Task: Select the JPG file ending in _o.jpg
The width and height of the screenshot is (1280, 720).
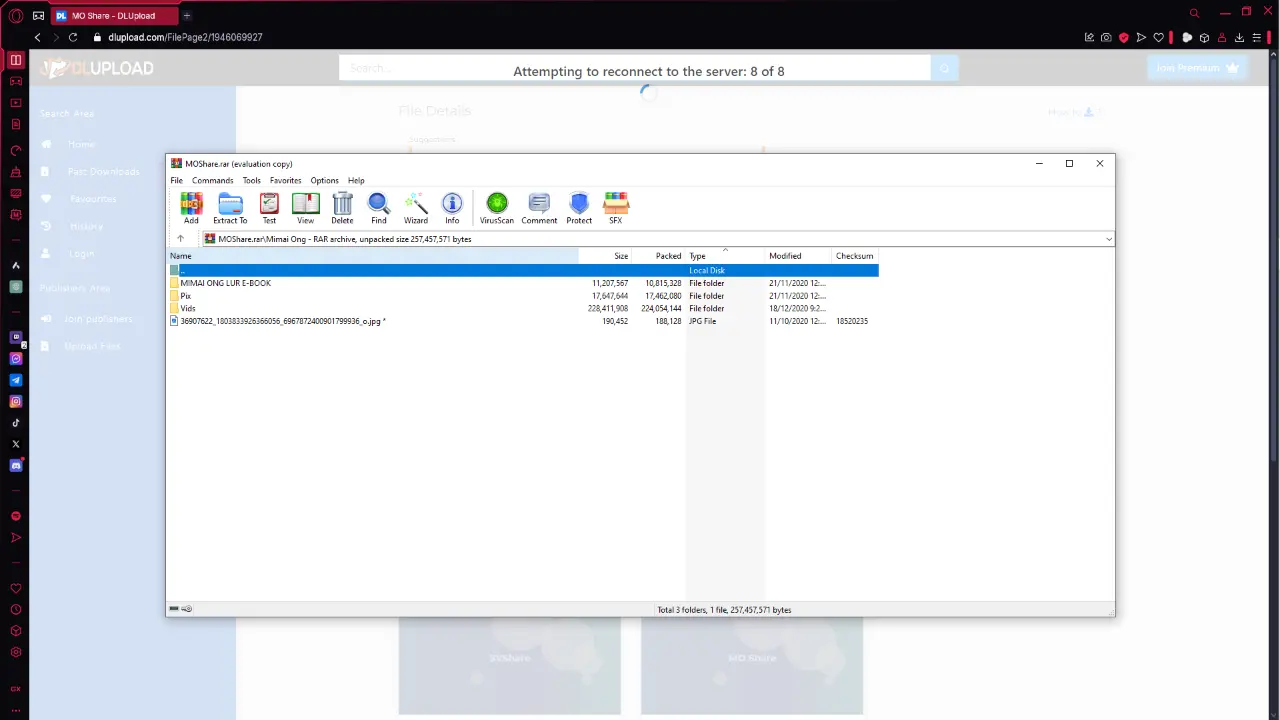Action: click(x=524, y=321)
